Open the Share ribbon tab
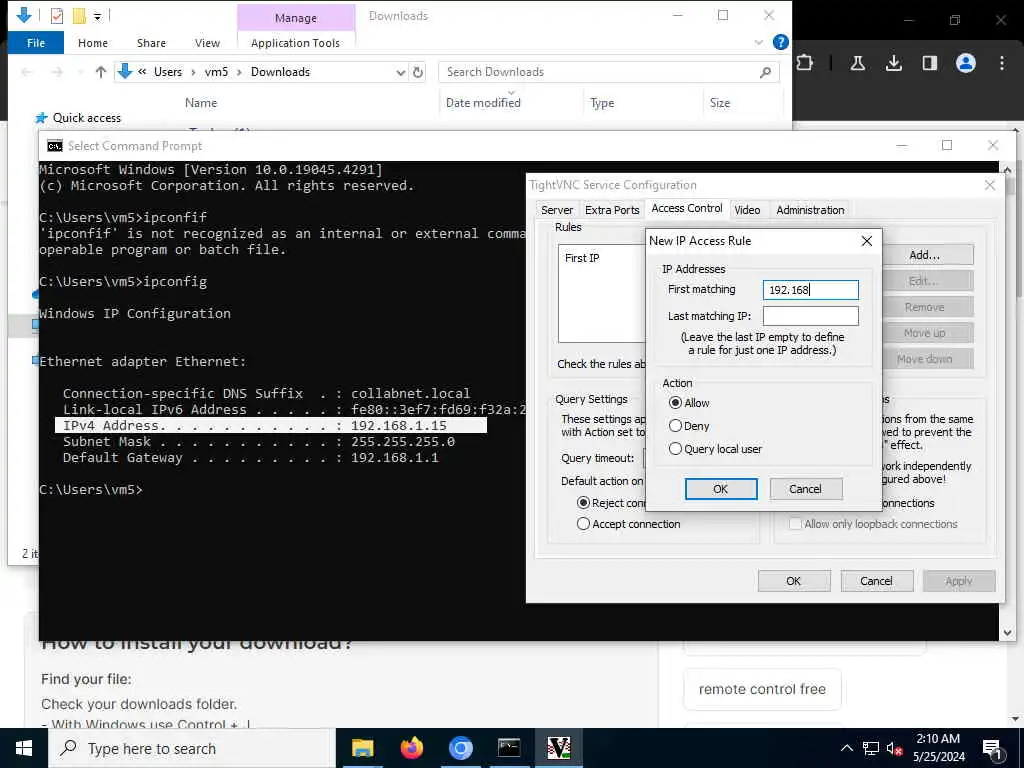1024x768 pixels. tap(151, 43)
